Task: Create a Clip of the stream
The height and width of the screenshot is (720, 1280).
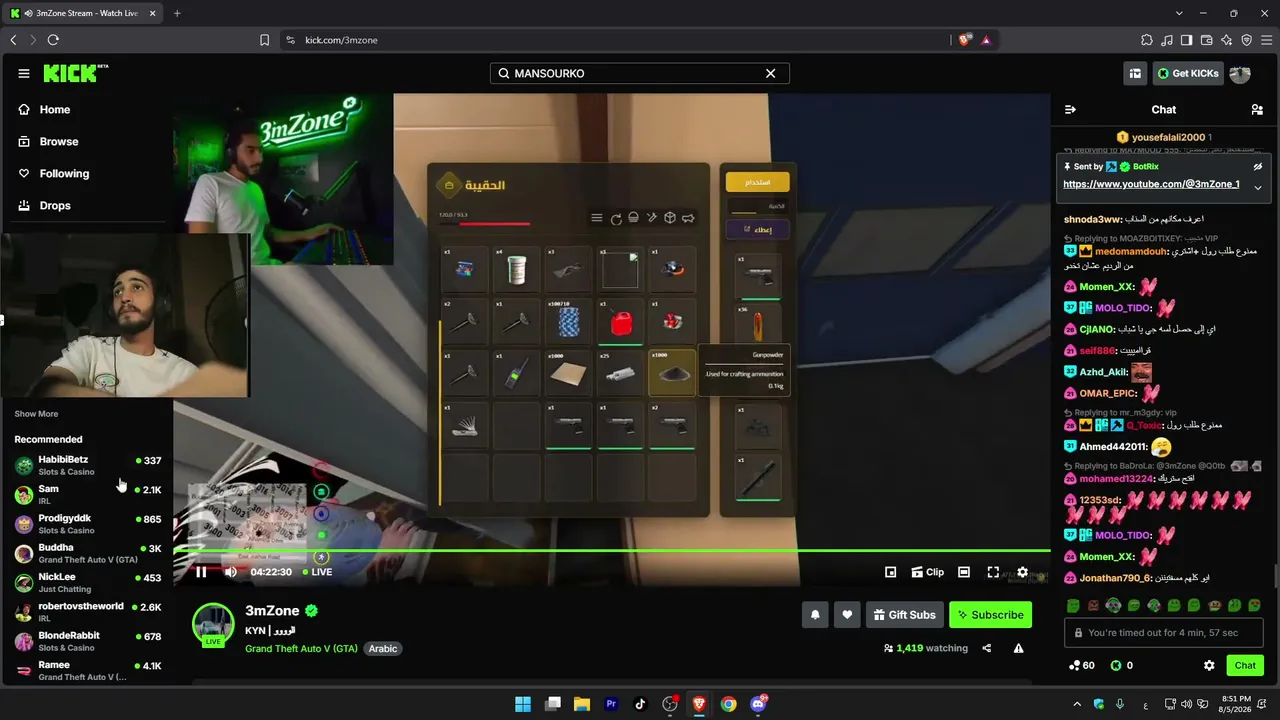Action: point(927,572)
